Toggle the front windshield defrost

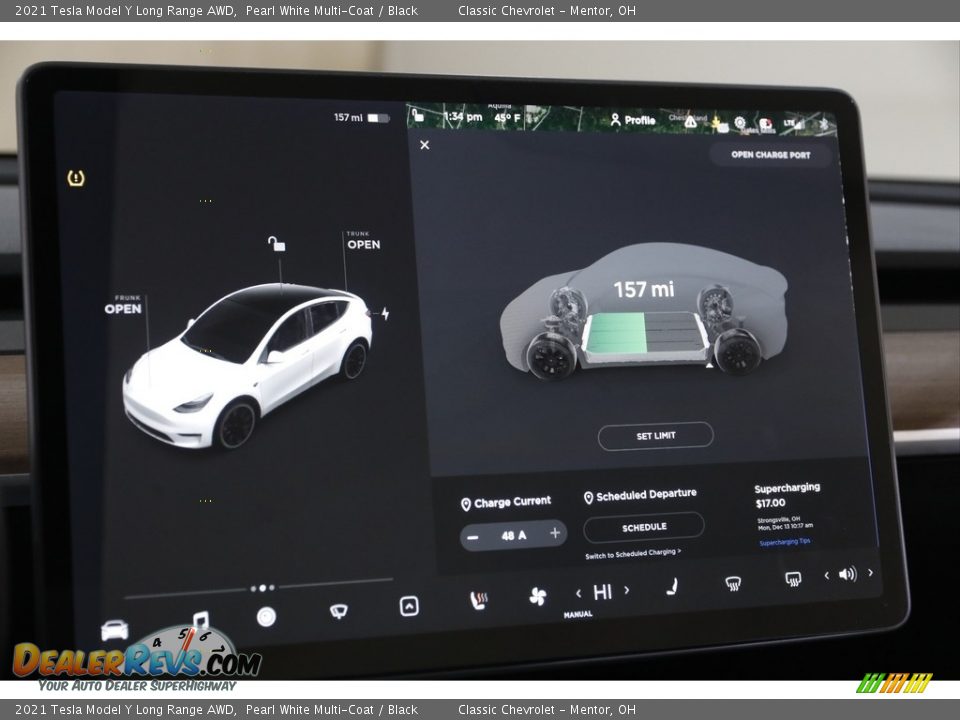coord(733,582)
